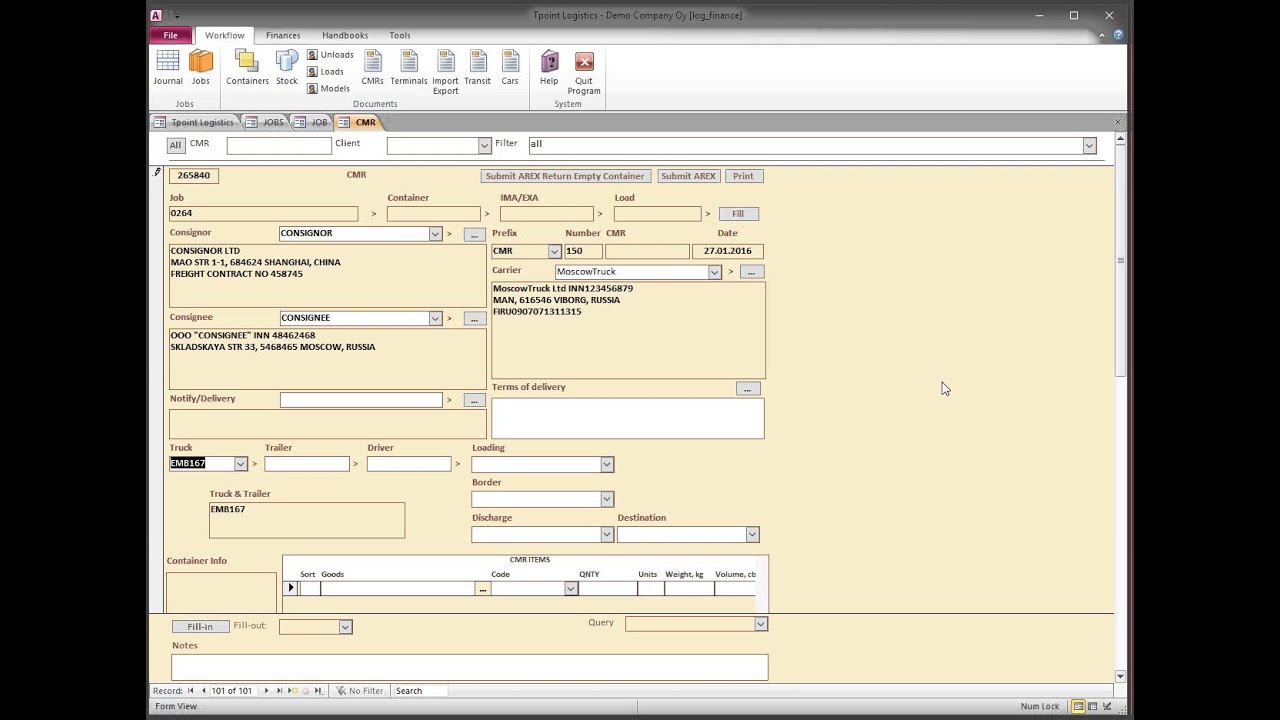Switch to JOB document tab
The image size is (1280, 720).
pyautogui.click(x=312, y=122)
